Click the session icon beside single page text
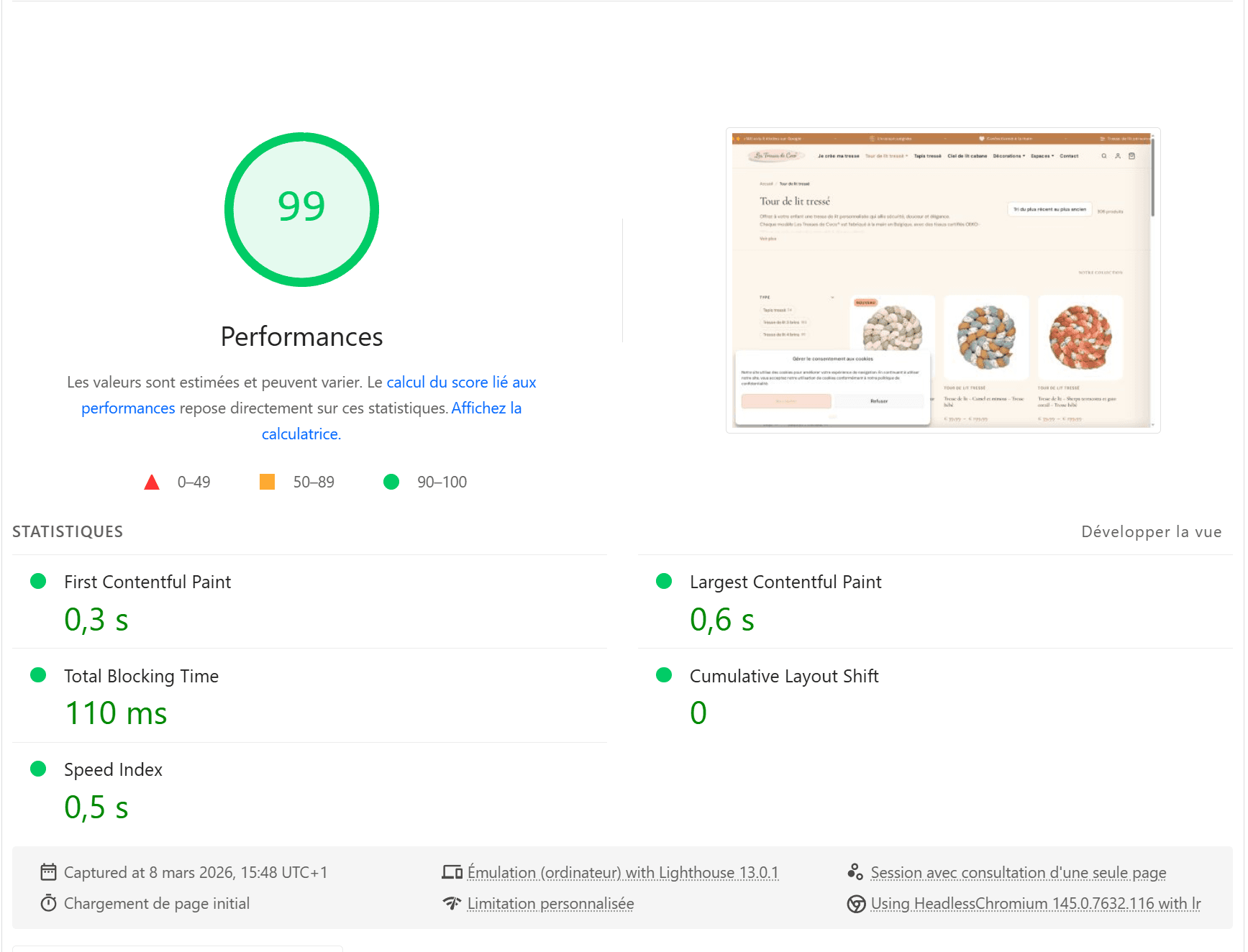This screenshot has width=1248, height=952. [855, 872]
